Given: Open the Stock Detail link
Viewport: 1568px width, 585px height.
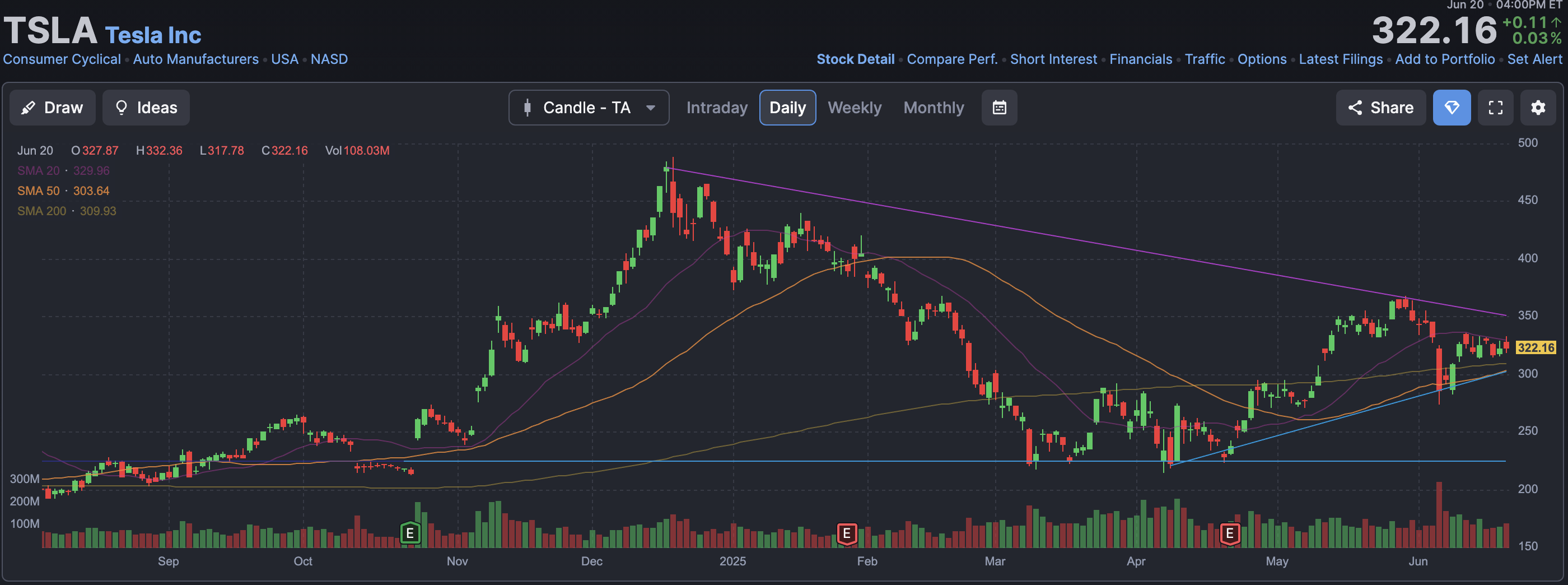Looking at the screenshot, I should tap(855, 59).
